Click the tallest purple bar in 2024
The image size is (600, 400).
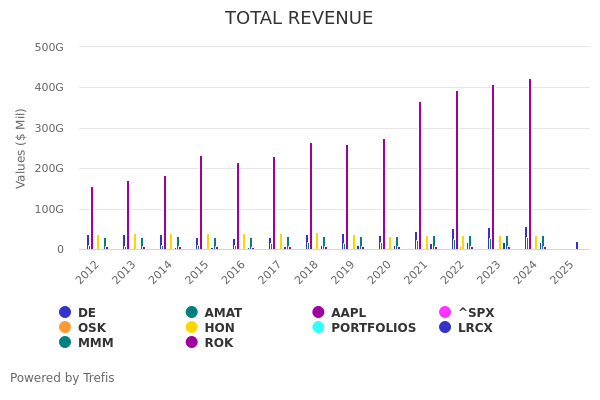point(530,165)
